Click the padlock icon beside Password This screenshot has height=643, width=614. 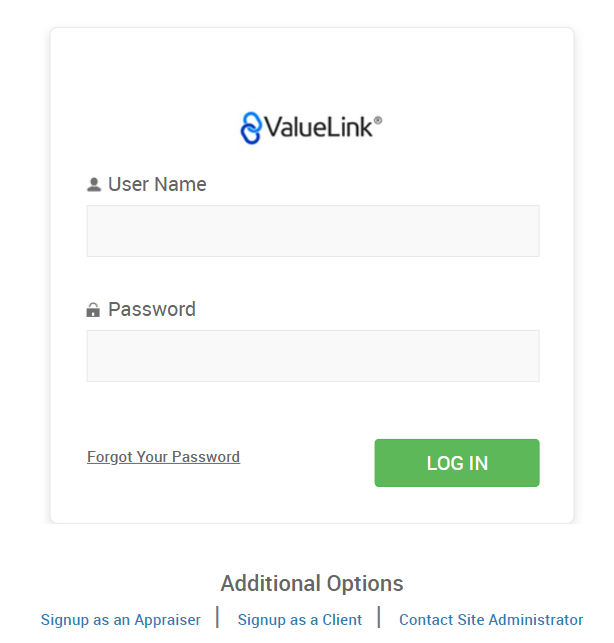click(93, 310)
